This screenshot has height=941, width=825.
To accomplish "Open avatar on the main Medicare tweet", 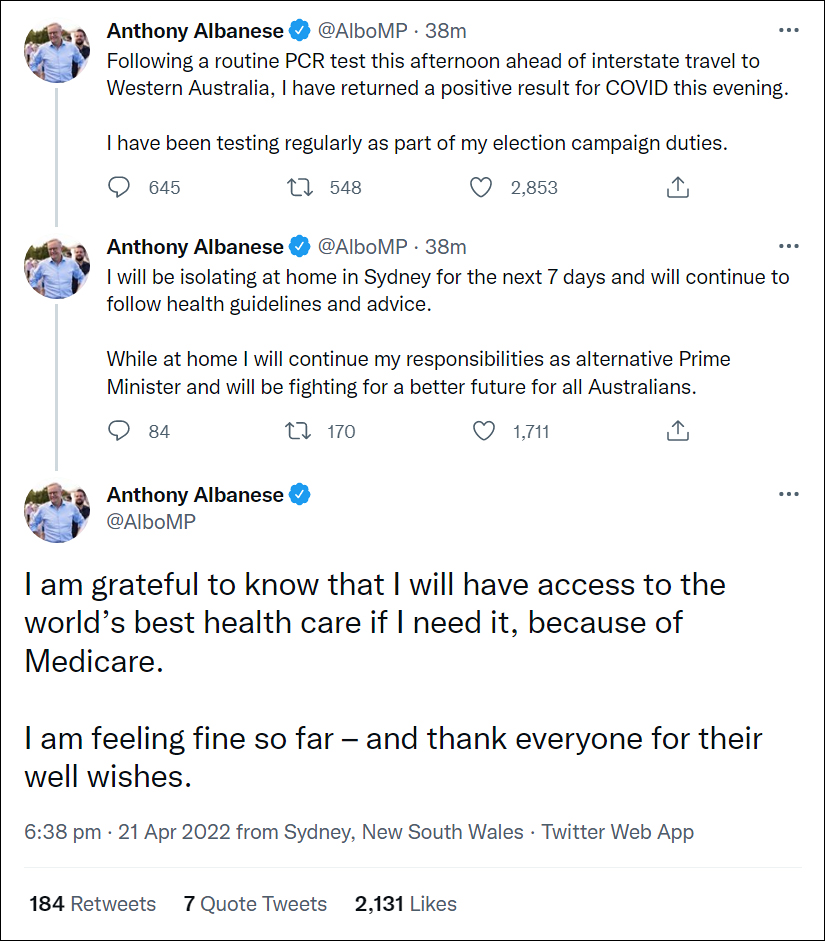I will pos(57,511).
